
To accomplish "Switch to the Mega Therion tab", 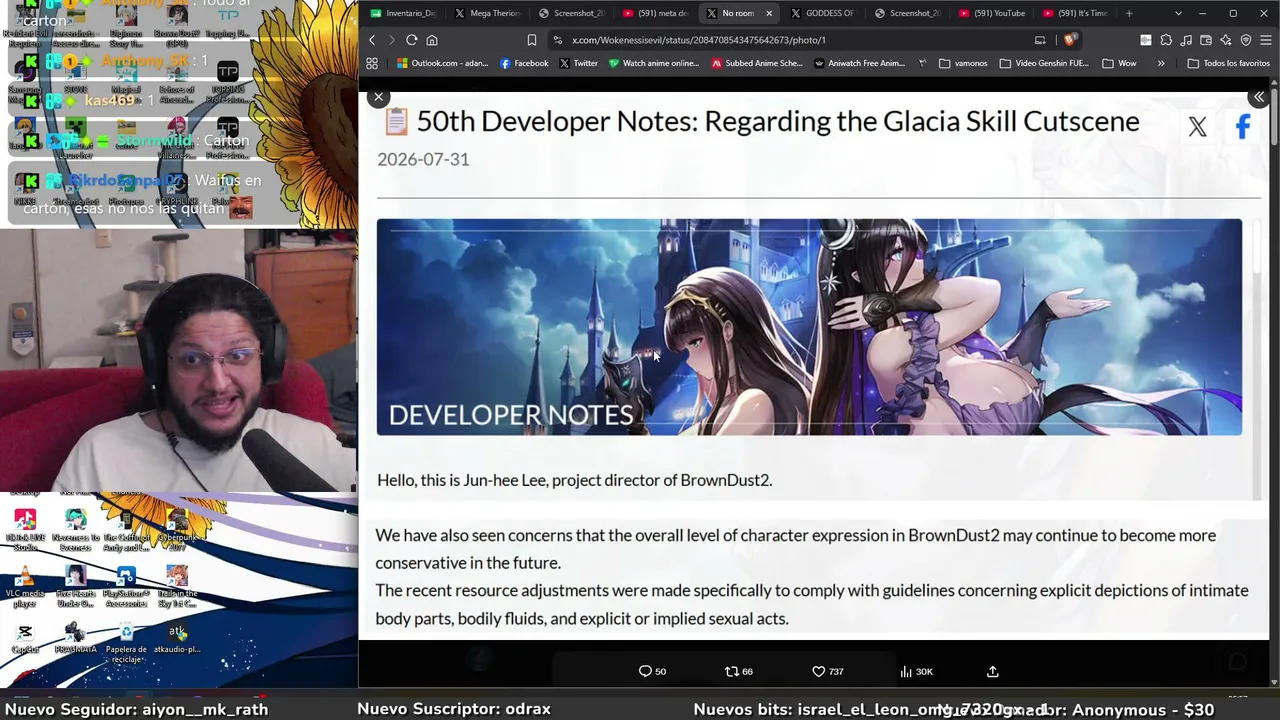I will coord(487,13).
